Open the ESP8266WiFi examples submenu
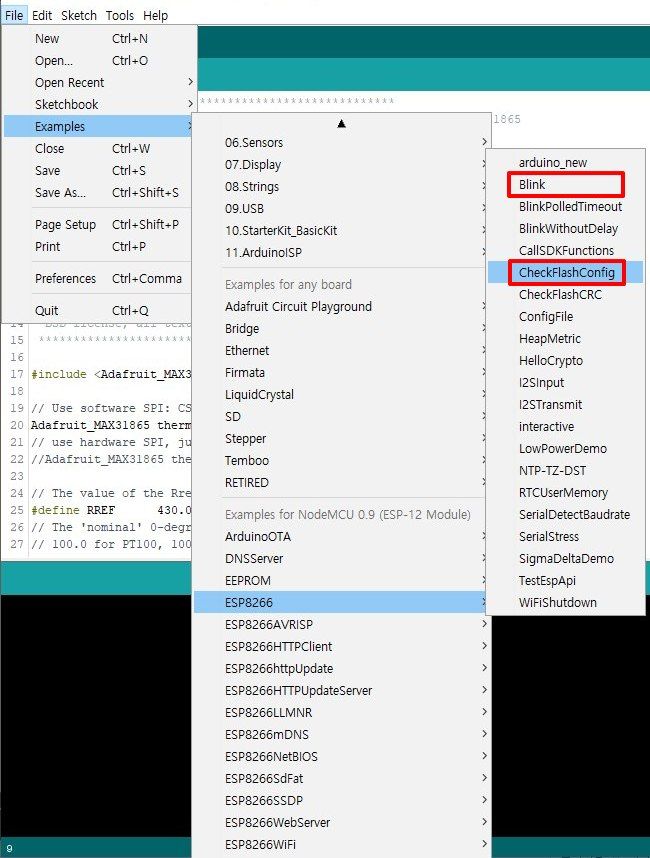Image resolution: width=650 pixels, height=858 pixels. (341, 844)
